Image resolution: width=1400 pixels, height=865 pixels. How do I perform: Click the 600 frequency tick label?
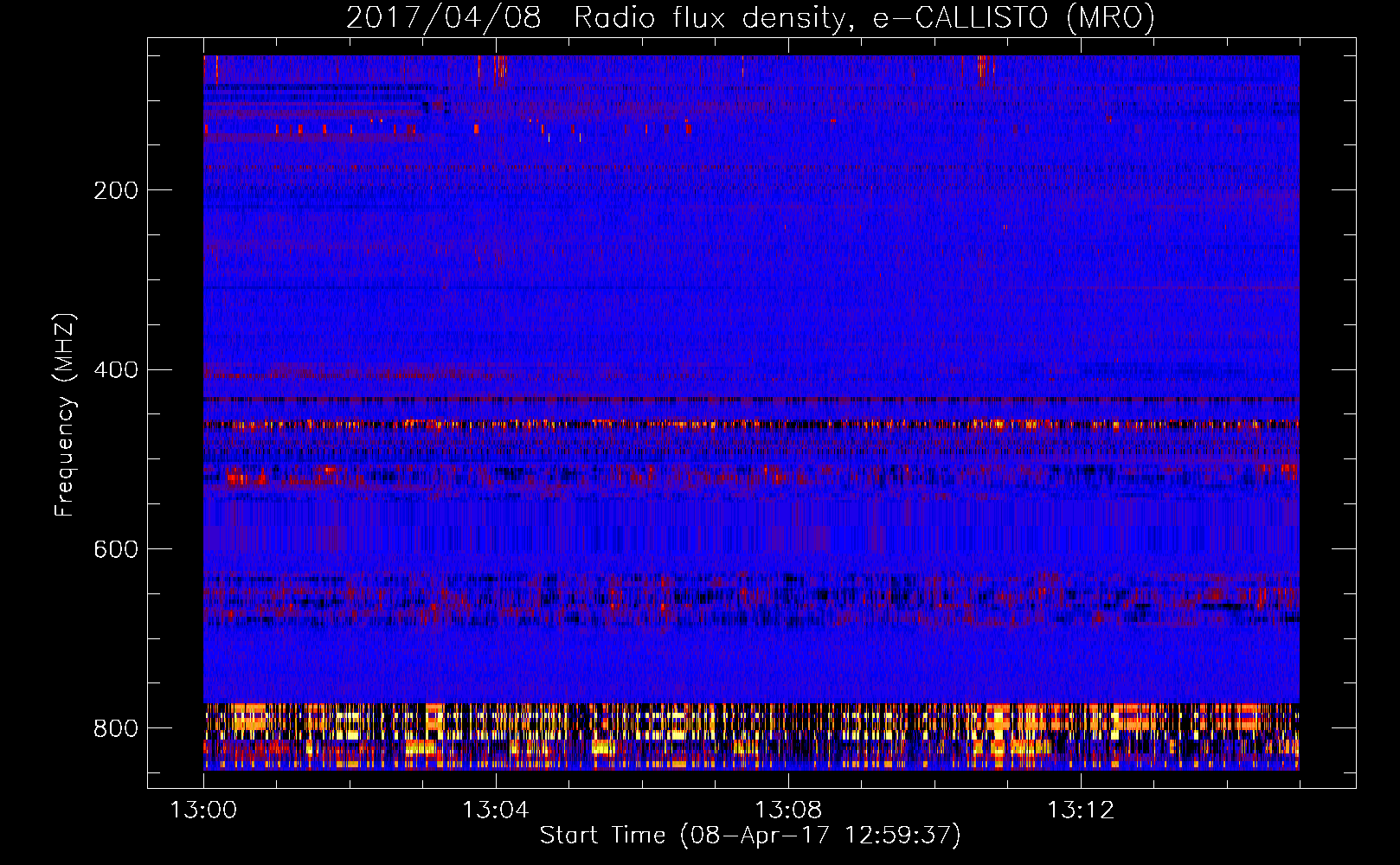(116, 550)
